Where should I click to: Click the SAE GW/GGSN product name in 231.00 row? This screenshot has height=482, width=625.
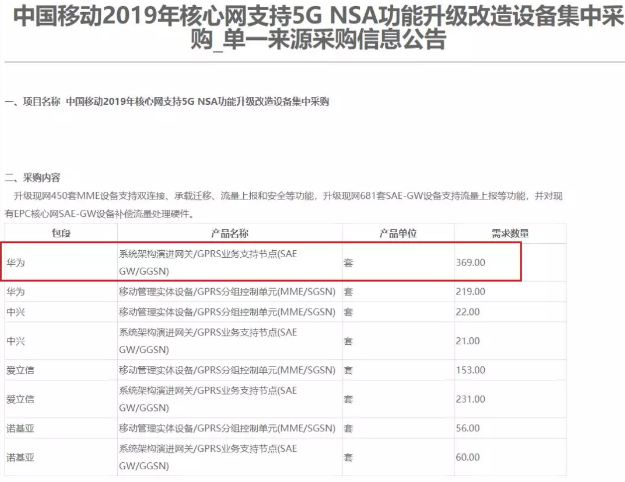(208, 399)
